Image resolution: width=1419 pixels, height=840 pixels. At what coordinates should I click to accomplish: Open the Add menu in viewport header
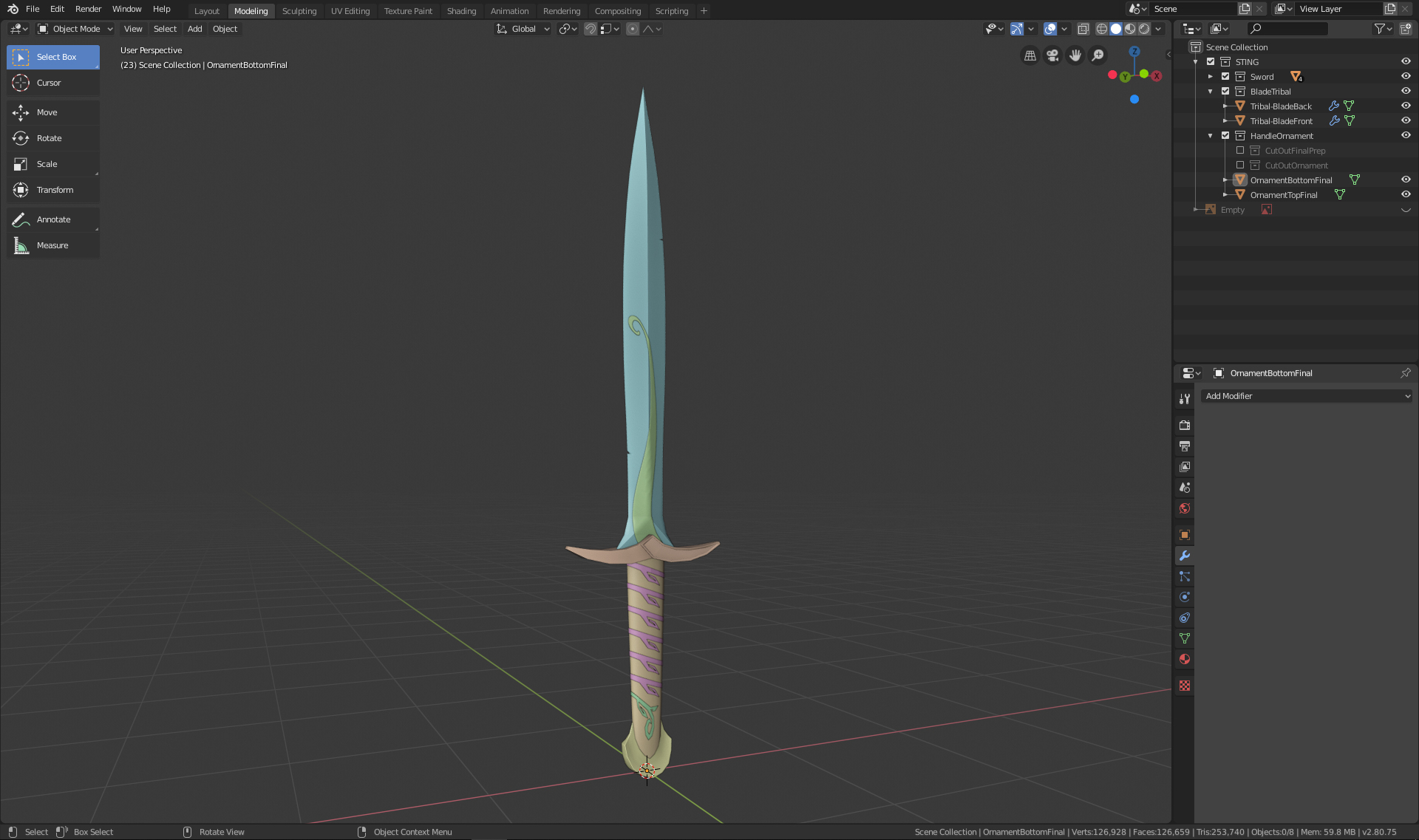pos(194,29)
